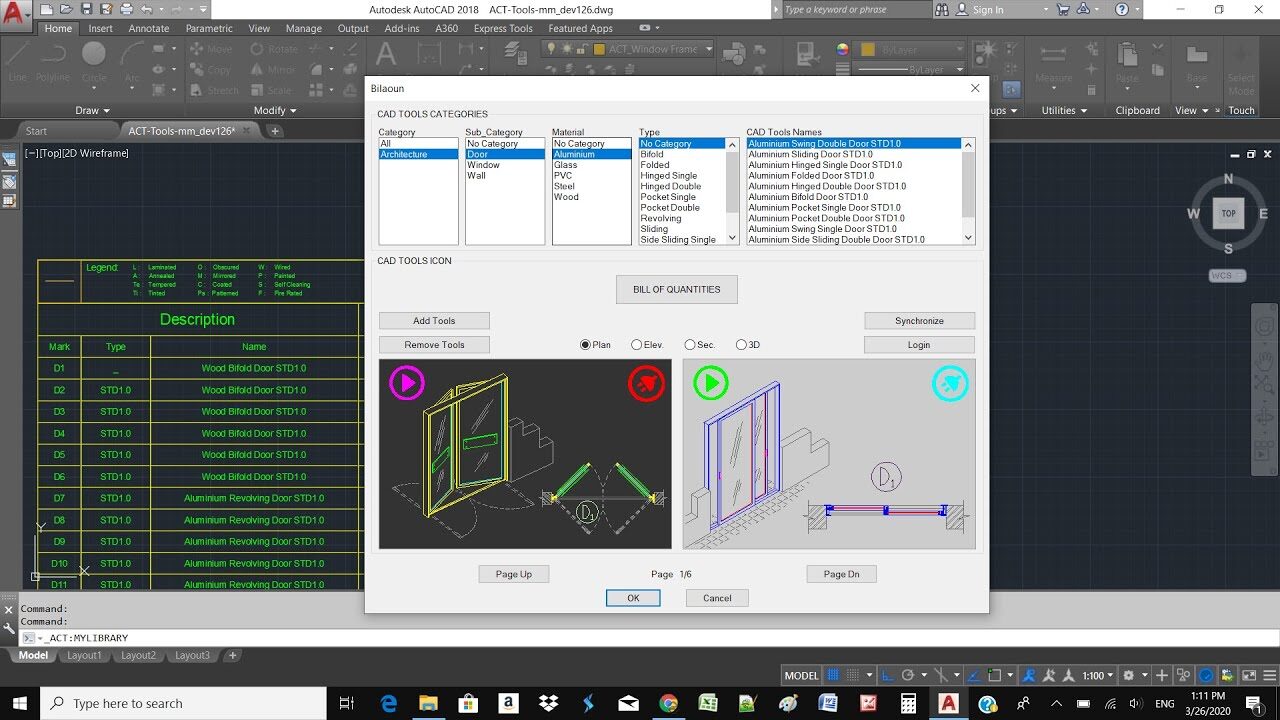1280x720 pixels.
Task: Click the Add Tools button
Action: (434, 321)
